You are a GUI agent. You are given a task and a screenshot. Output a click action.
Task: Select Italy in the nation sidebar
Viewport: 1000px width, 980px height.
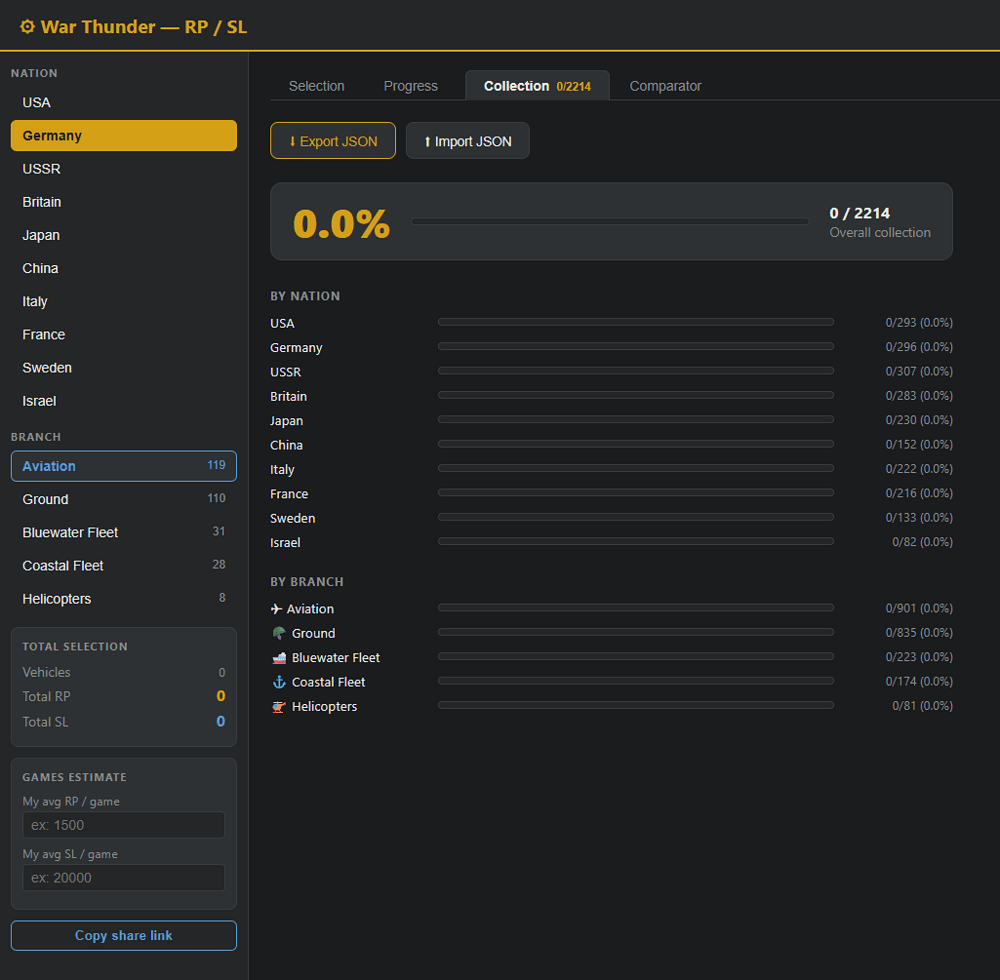click(124, 302)
